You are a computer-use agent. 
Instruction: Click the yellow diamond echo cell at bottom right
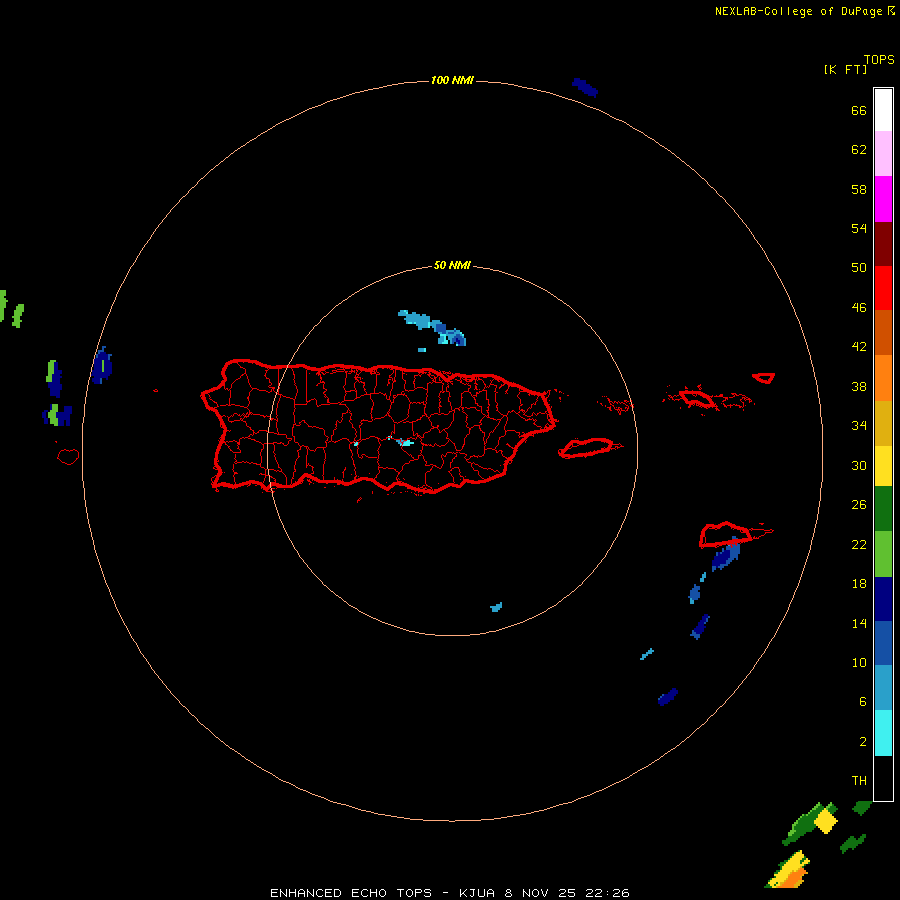[825, 820]
